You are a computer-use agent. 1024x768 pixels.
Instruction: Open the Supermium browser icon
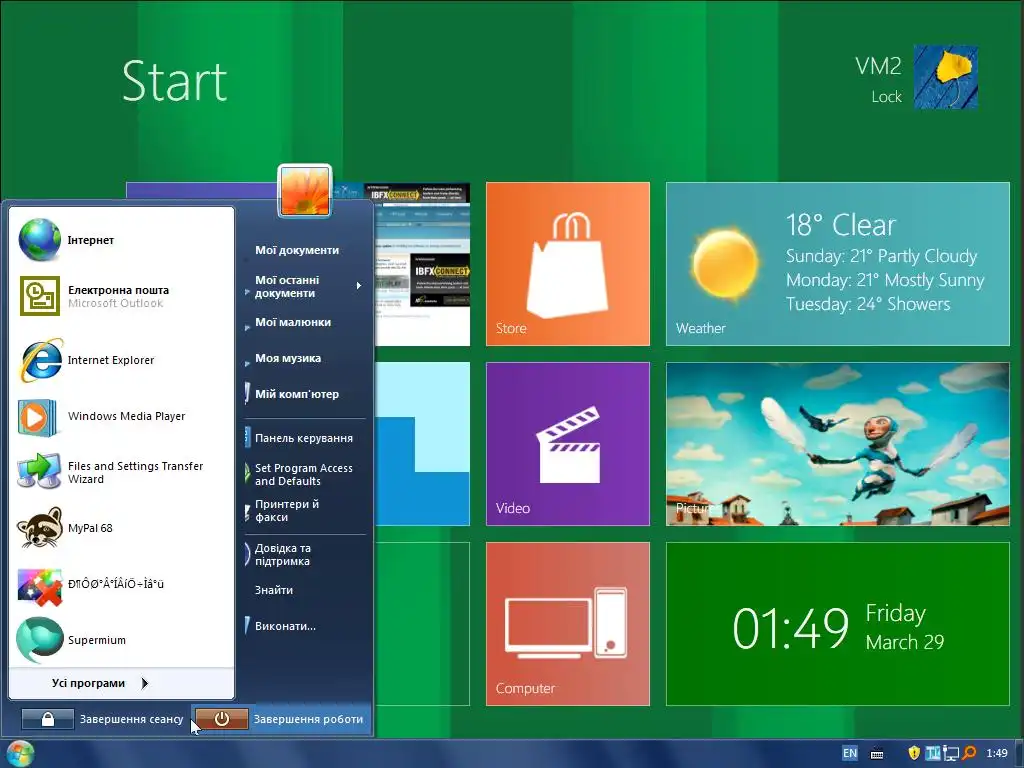(x=39, y=639)
